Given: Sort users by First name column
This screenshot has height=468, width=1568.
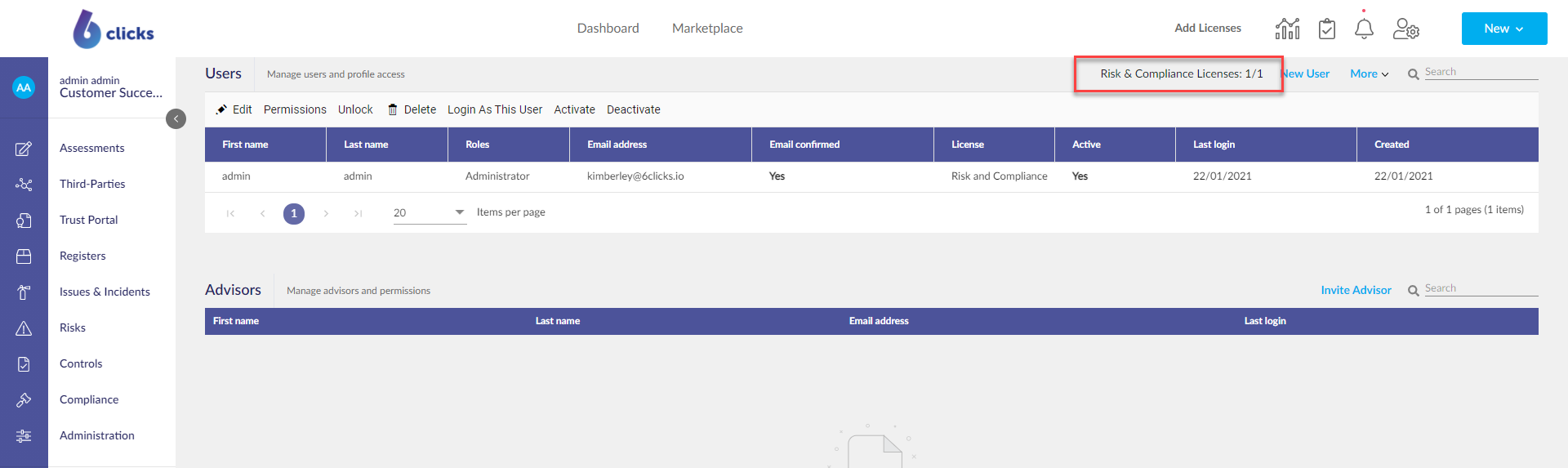Looking at the screenshot, I should [x=265, y=145].
